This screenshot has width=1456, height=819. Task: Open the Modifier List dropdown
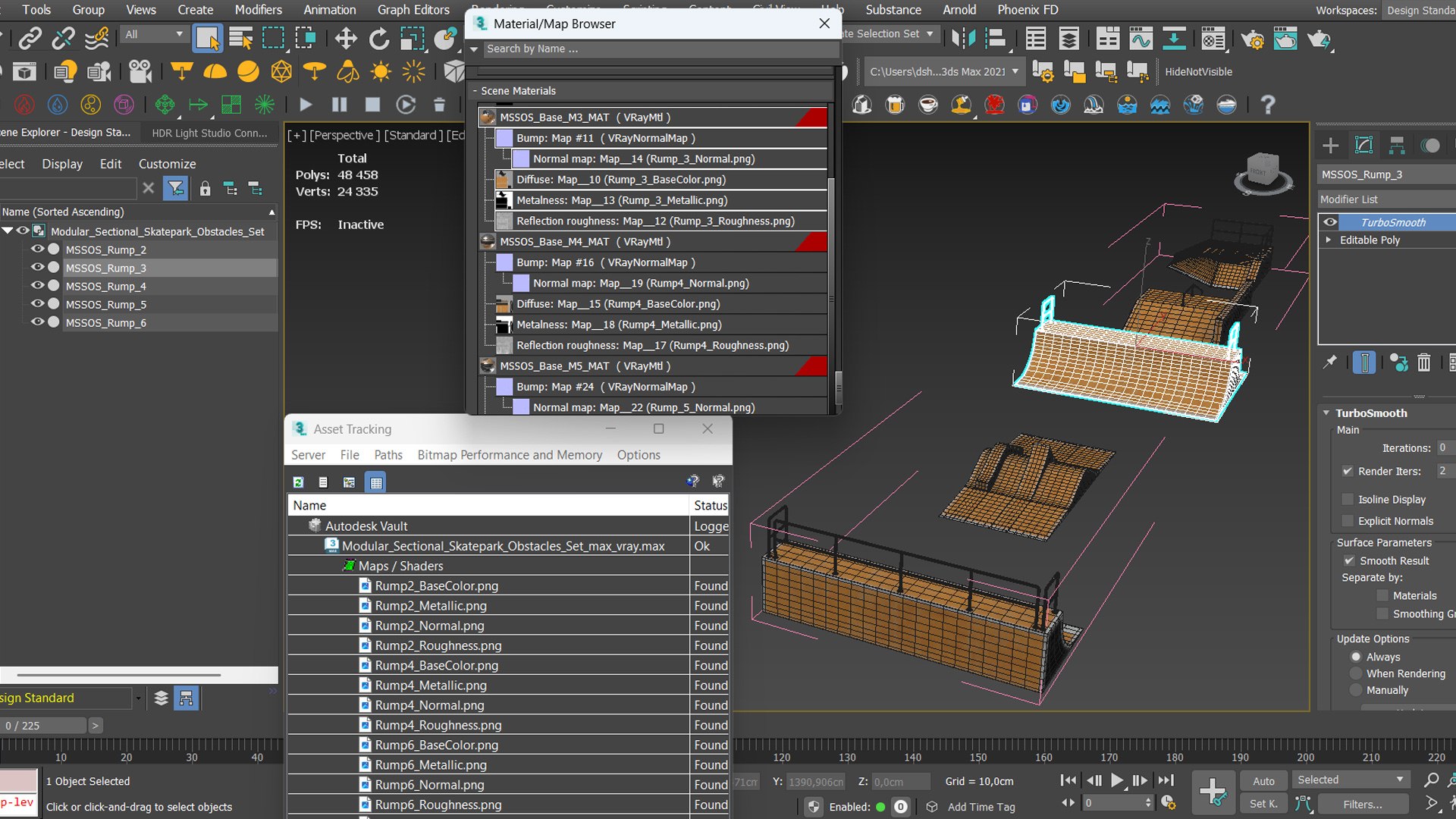tap(1385, 199)
